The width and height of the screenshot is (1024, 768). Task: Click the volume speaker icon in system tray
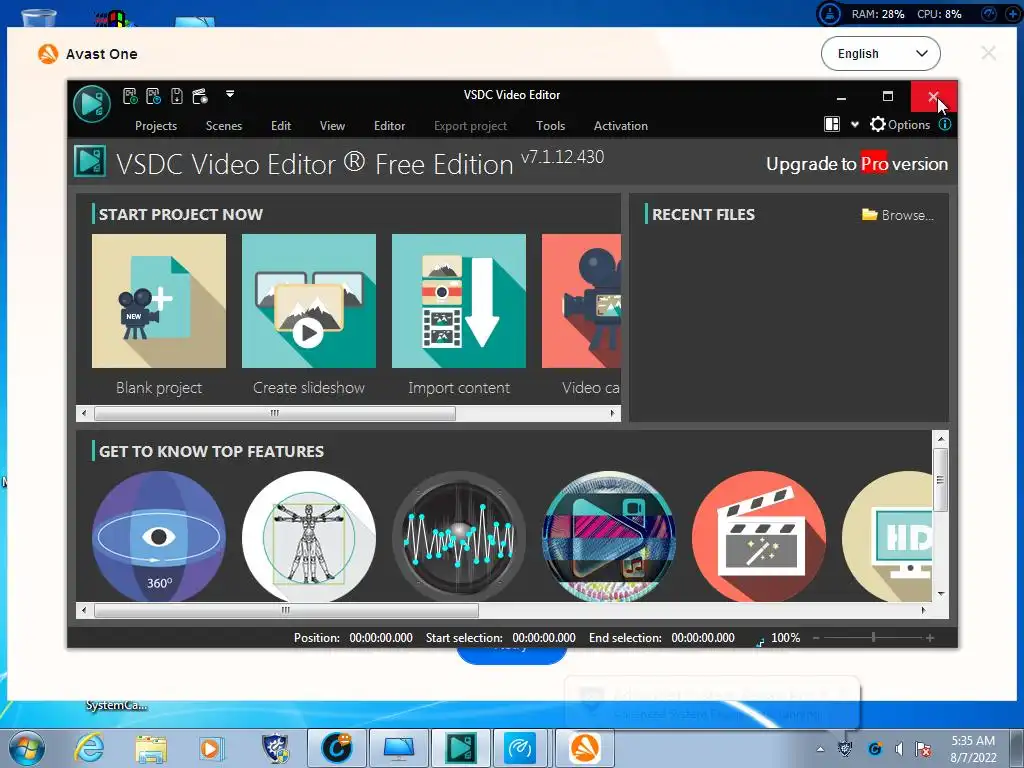[899, 748]
